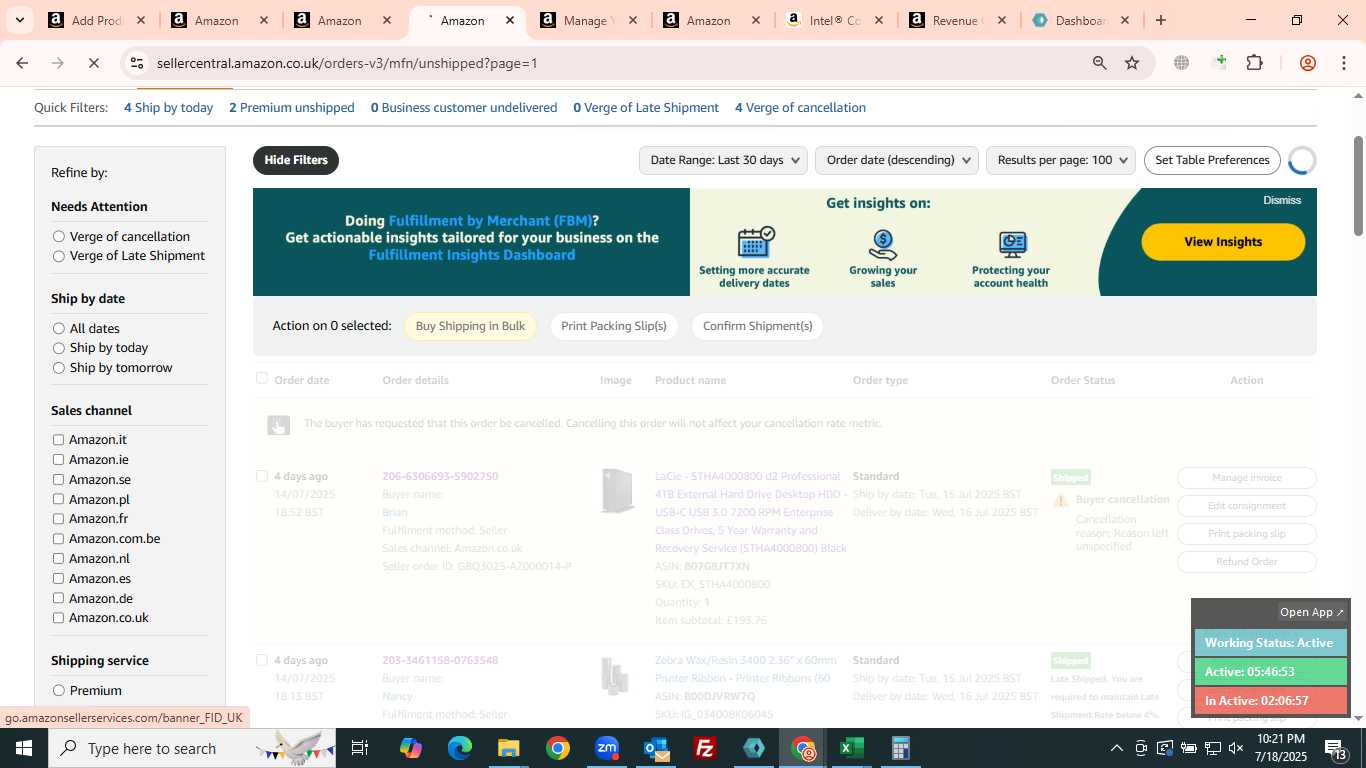Open Excel from taskbar
Viewport: 1366px width, 768px height.
coord(852,748)
